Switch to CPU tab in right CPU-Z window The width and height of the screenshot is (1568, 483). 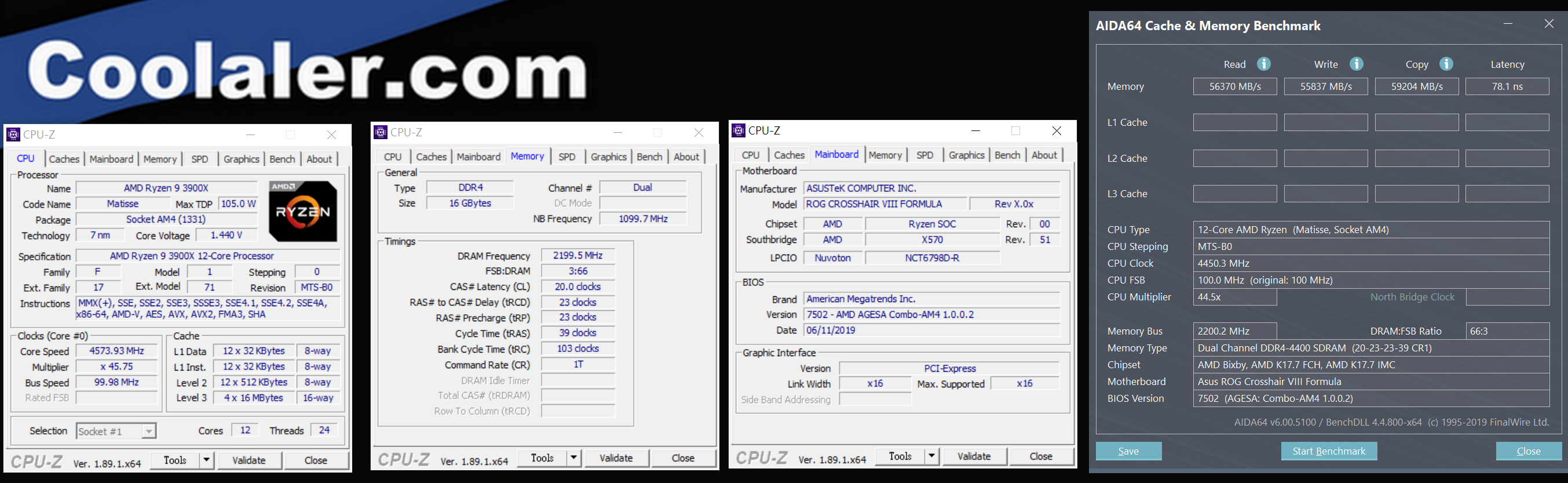pos(751,155)
